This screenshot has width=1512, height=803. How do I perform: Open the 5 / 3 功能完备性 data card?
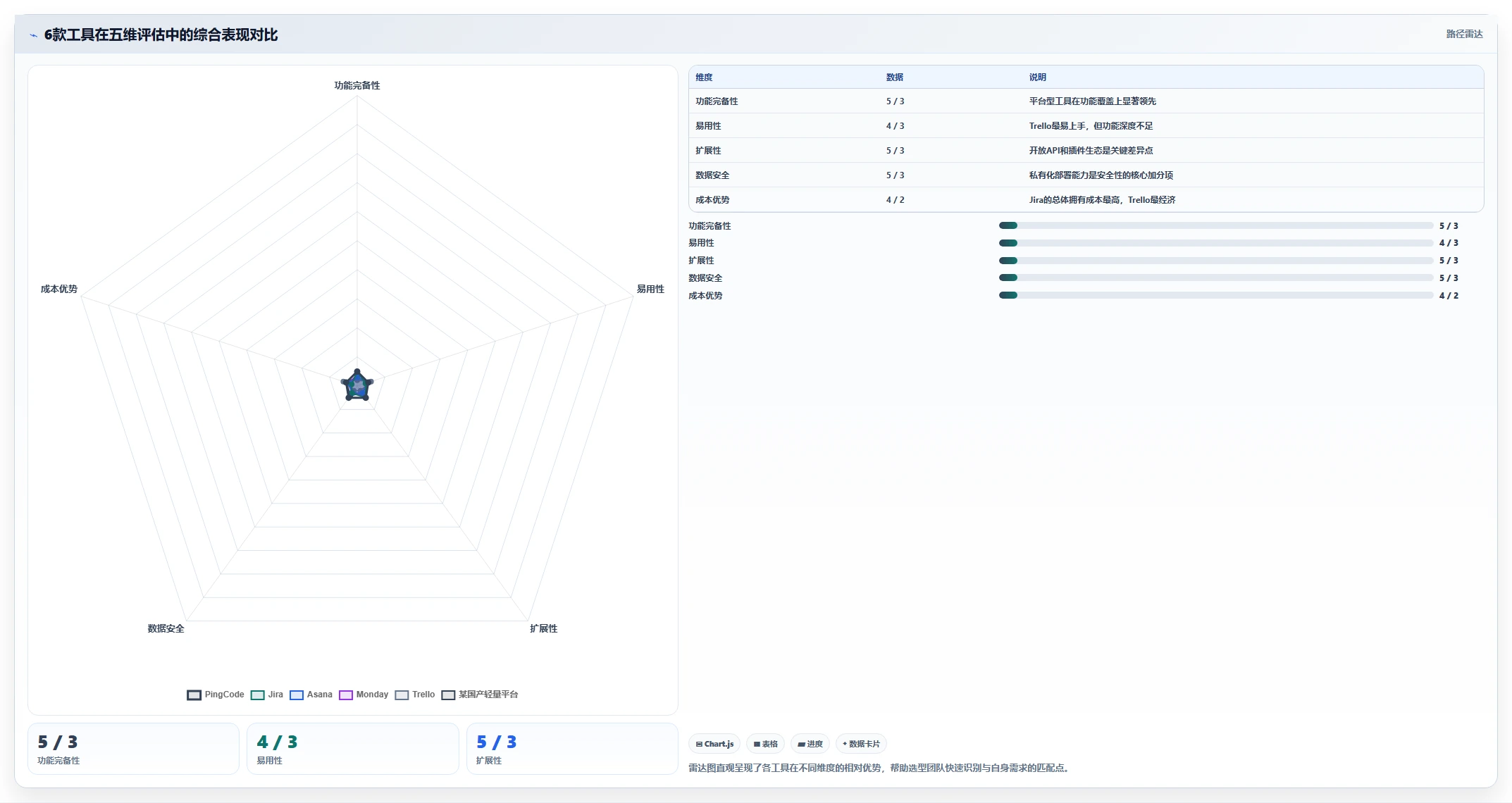[x=133, y=749]
